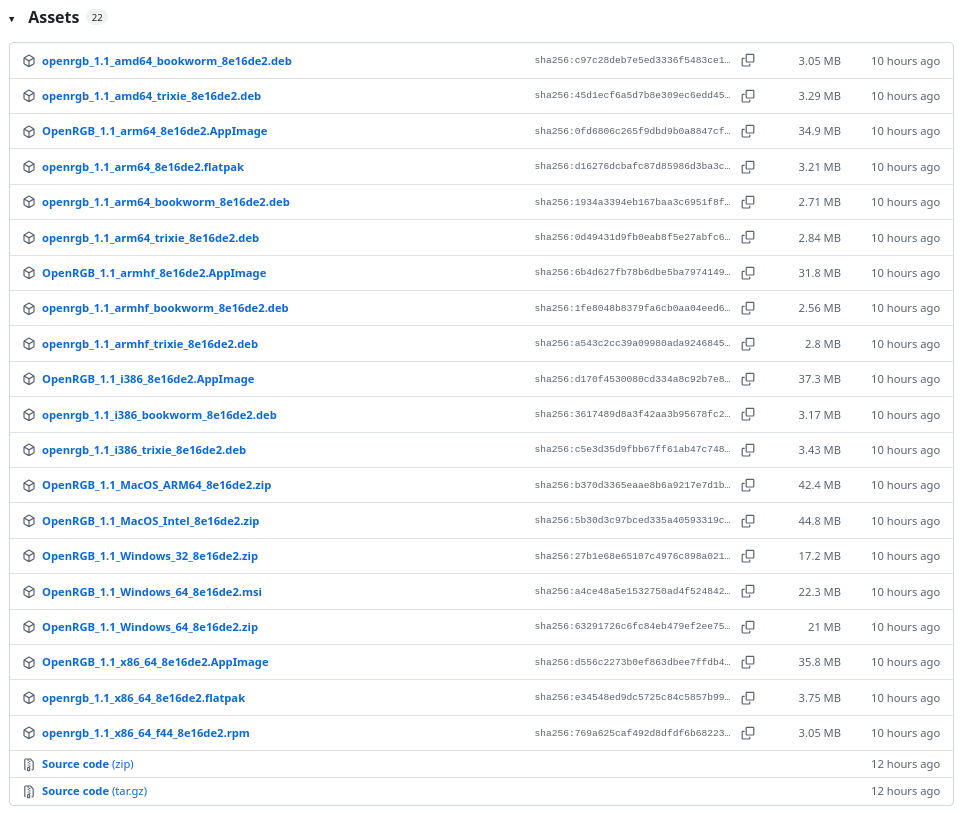Select hash text starting sha256:c97c28deb7e5
Image resolution: width=964 pixels, height=813 pixels.
(x=633, y=60)
